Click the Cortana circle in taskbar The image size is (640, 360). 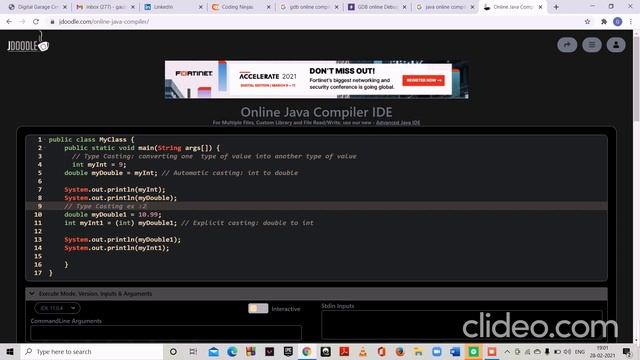pyautogui.click(x=173, y=351)
